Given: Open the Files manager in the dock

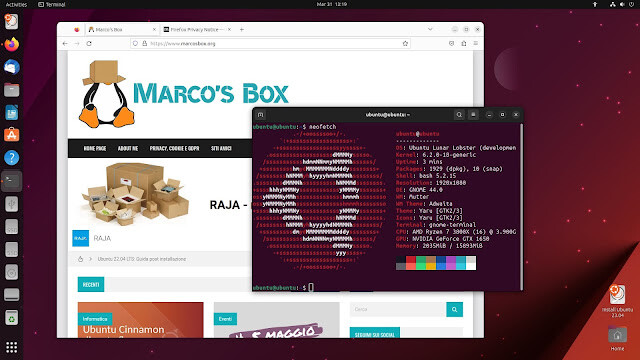Looking at the screenshot, I should click(11, 90).
